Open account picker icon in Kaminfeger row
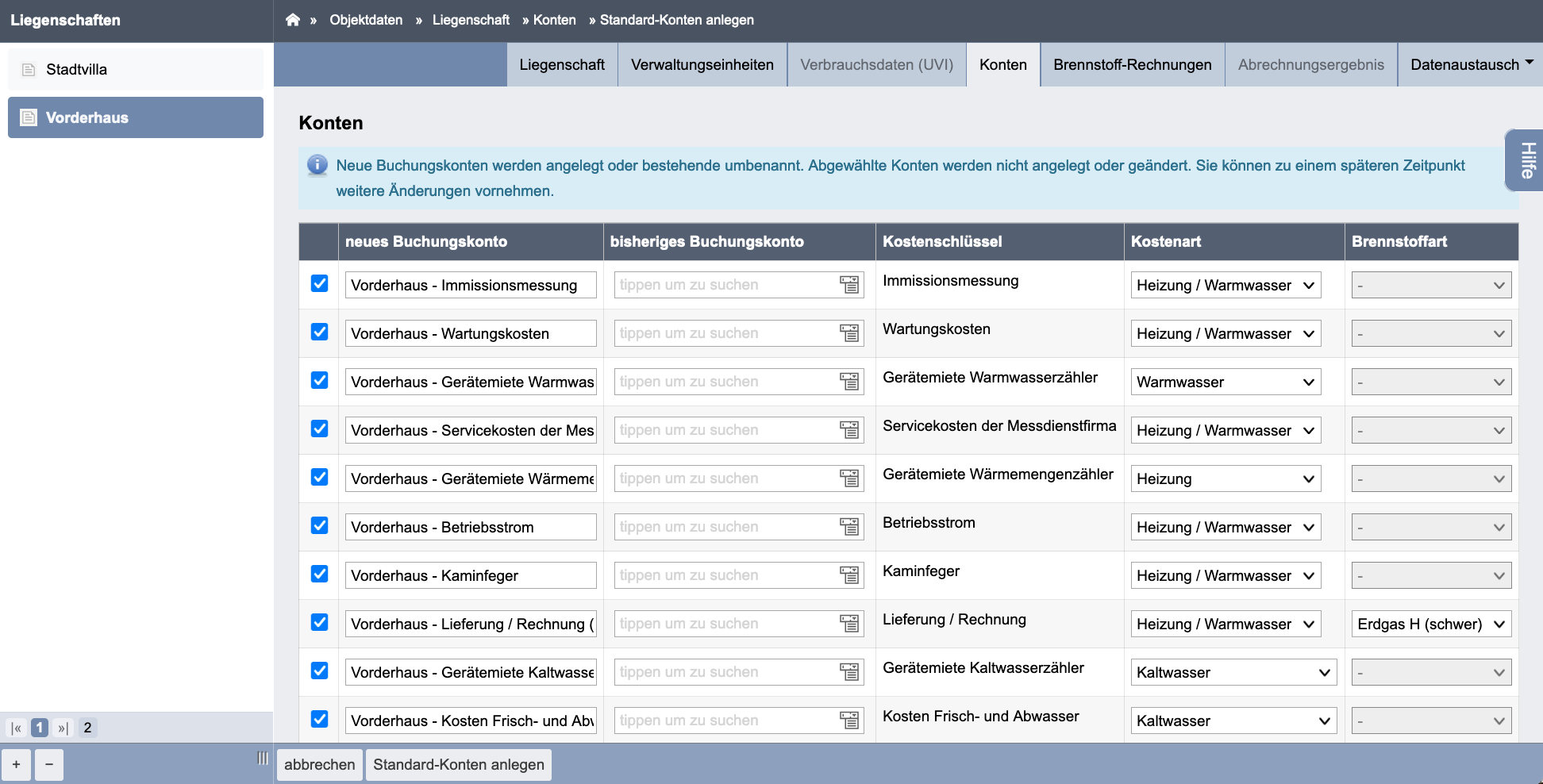This screenshot has height=784, width=1543. pos(849,575)
